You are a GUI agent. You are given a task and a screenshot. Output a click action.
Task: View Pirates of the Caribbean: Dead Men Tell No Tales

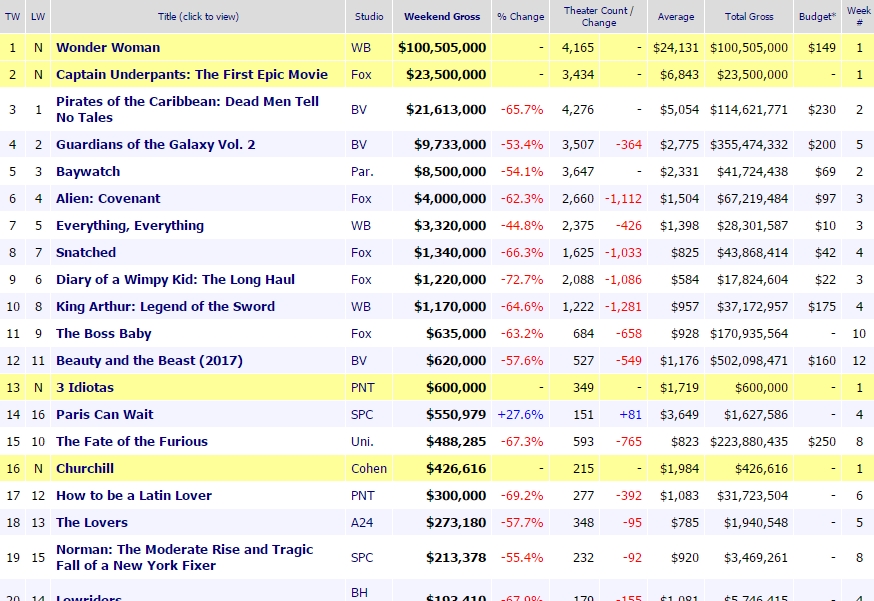187,109
